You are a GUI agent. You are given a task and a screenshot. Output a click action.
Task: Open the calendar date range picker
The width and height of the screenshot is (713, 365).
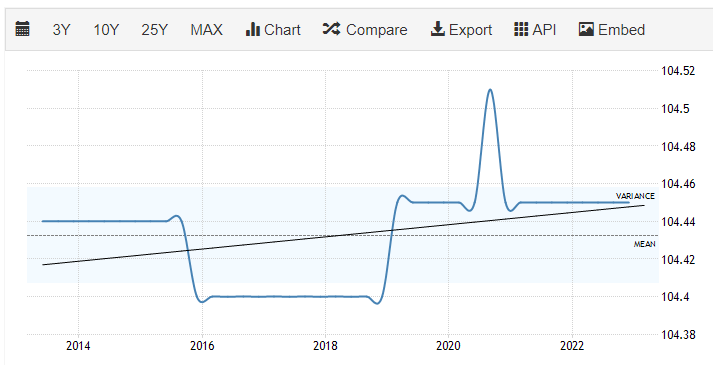(22, 29)
